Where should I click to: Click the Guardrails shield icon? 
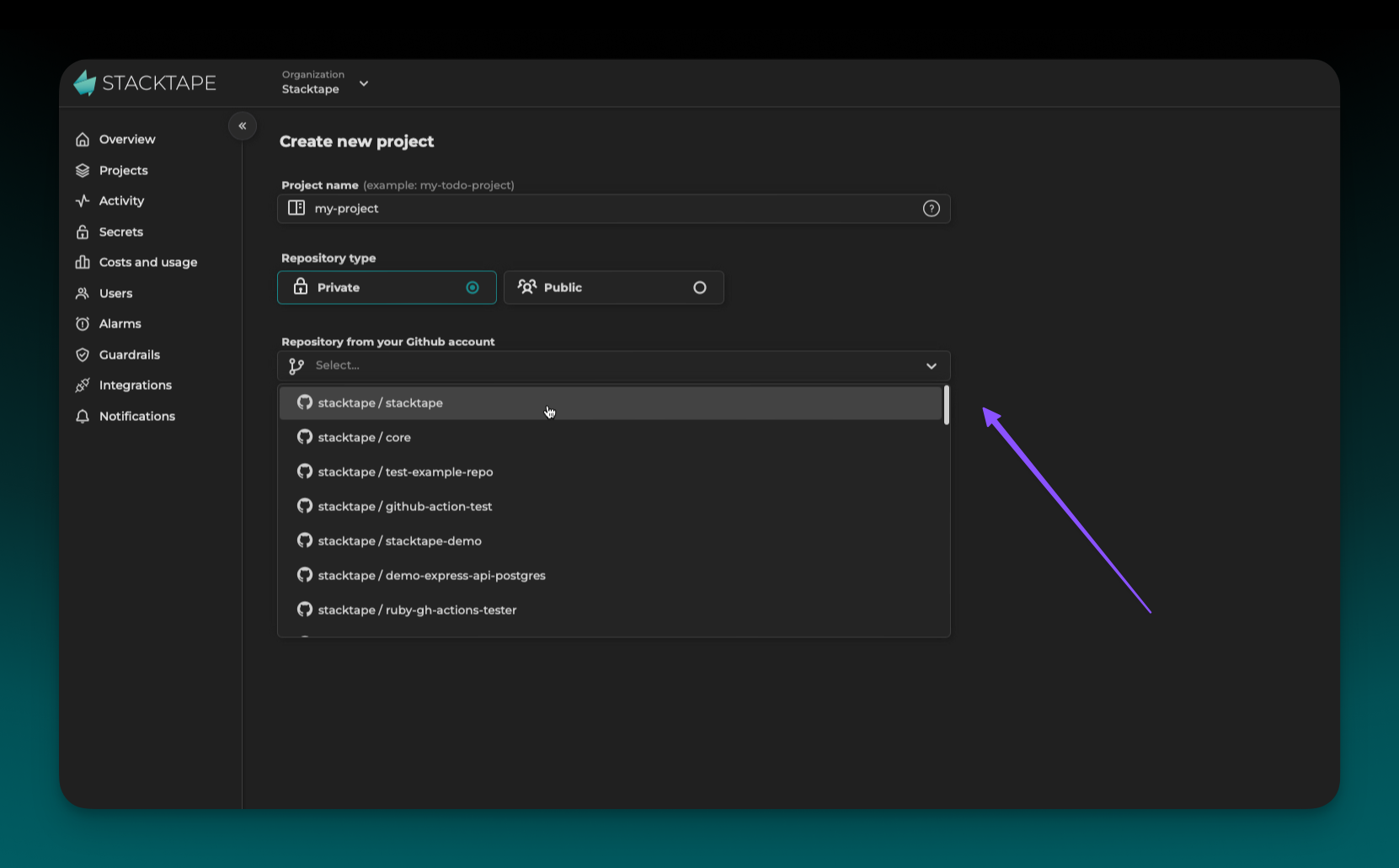[x=83, y=354]
